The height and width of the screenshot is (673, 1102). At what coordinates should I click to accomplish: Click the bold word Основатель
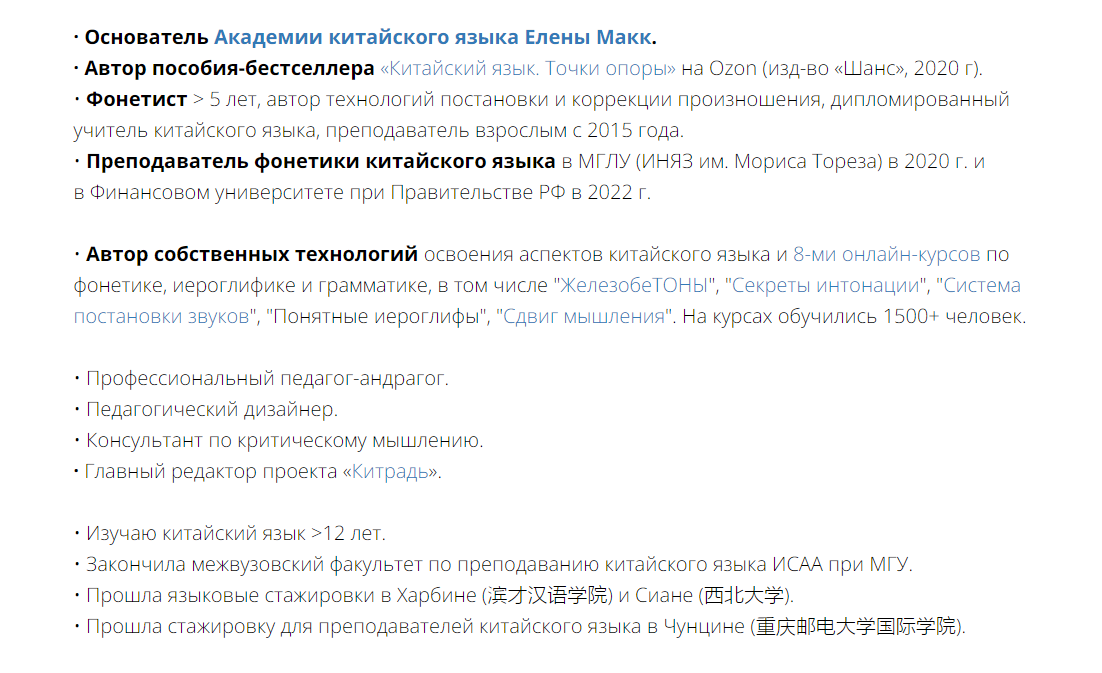pos(147,38)
